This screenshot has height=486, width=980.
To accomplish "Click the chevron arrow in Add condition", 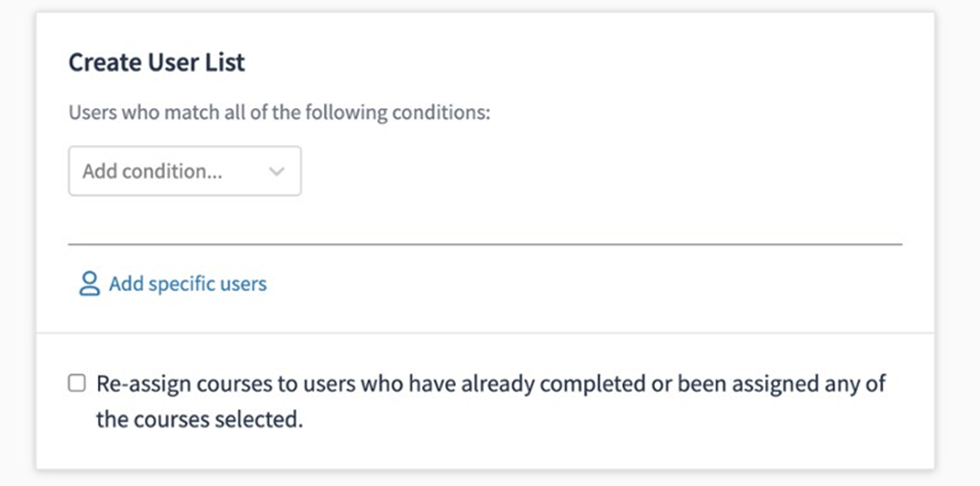I will [277, 172].
